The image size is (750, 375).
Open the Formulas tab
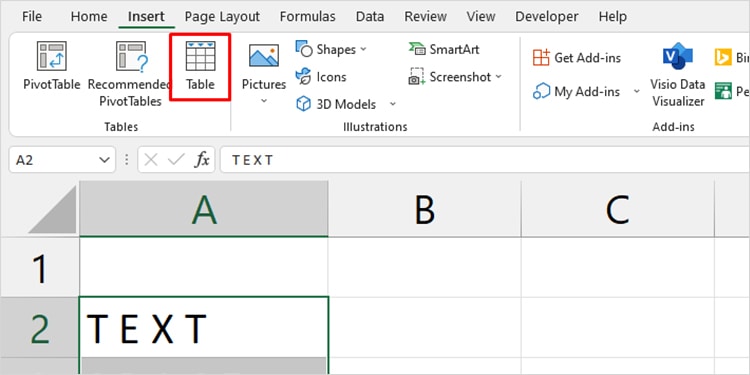click(308, 17)
